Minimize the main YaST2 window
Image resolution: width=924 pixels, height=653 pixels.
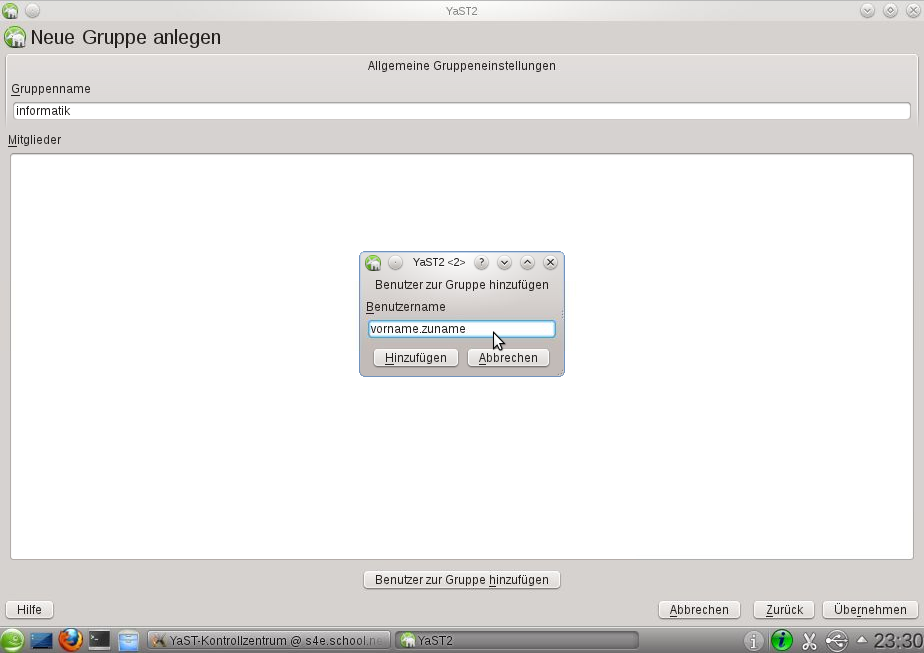(867, 11)
